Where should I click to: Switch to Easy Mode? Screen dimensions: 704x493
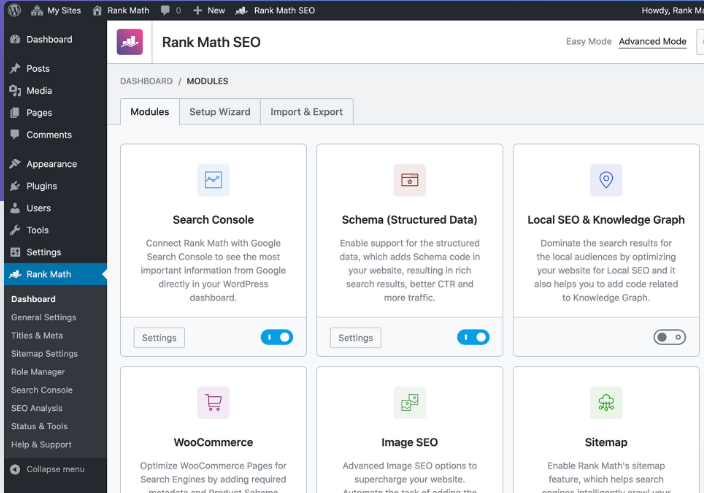(588, 42)
